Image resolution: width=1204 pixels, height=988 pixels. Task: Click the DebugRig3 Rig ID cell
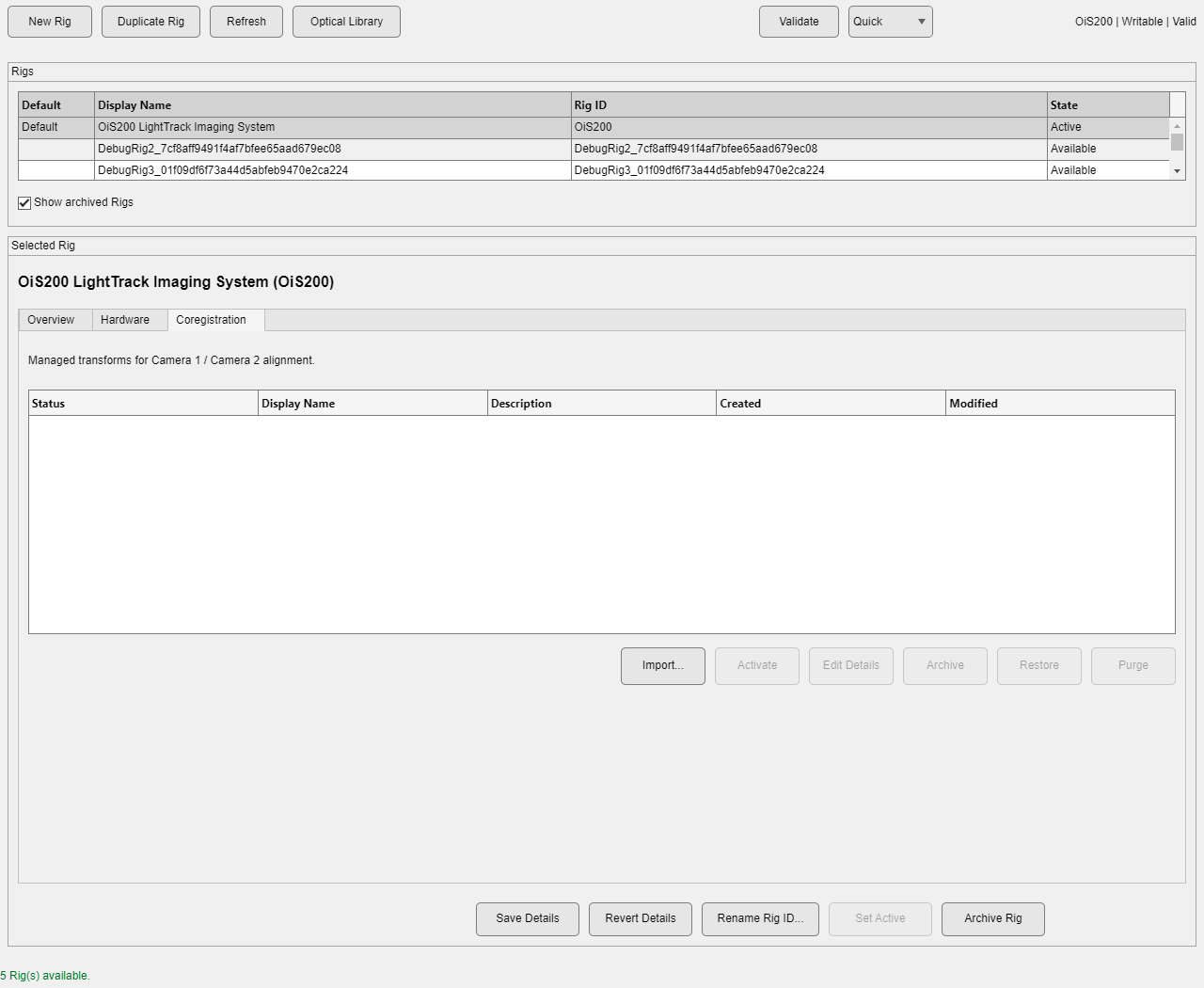pyautogui.click(x=809, y=170)
